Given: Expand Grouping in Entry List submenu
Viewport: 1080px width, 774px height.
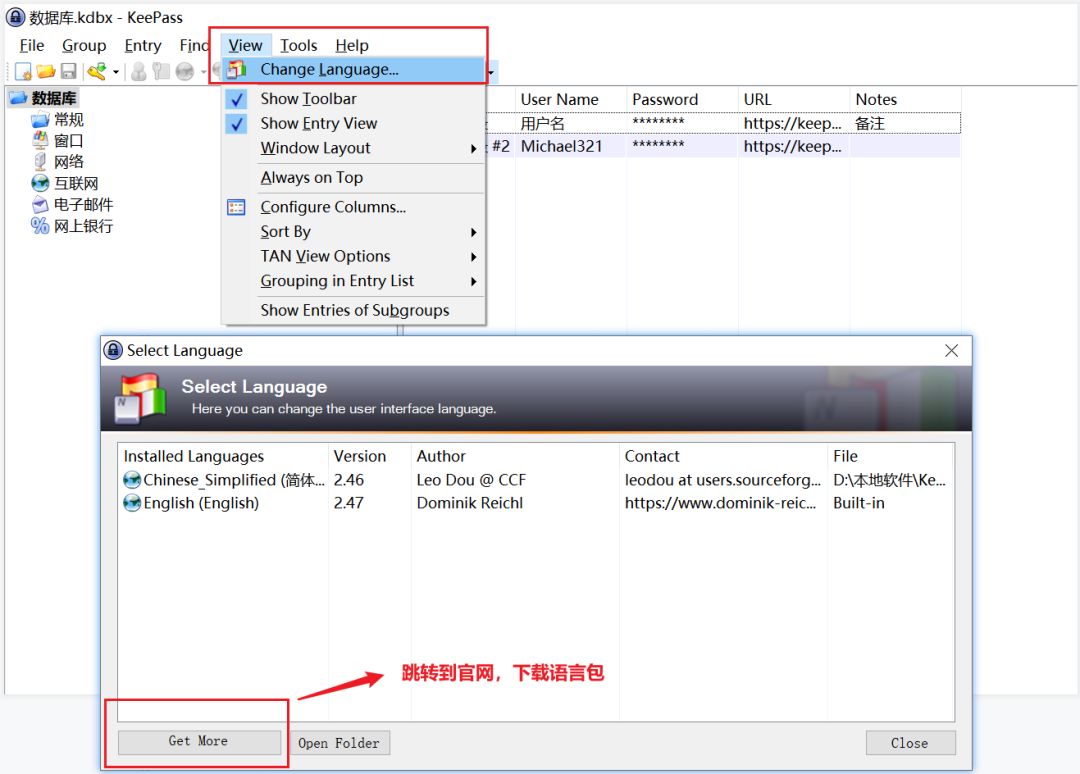Looking at the screenshot, I should click(x=353, y=281).
